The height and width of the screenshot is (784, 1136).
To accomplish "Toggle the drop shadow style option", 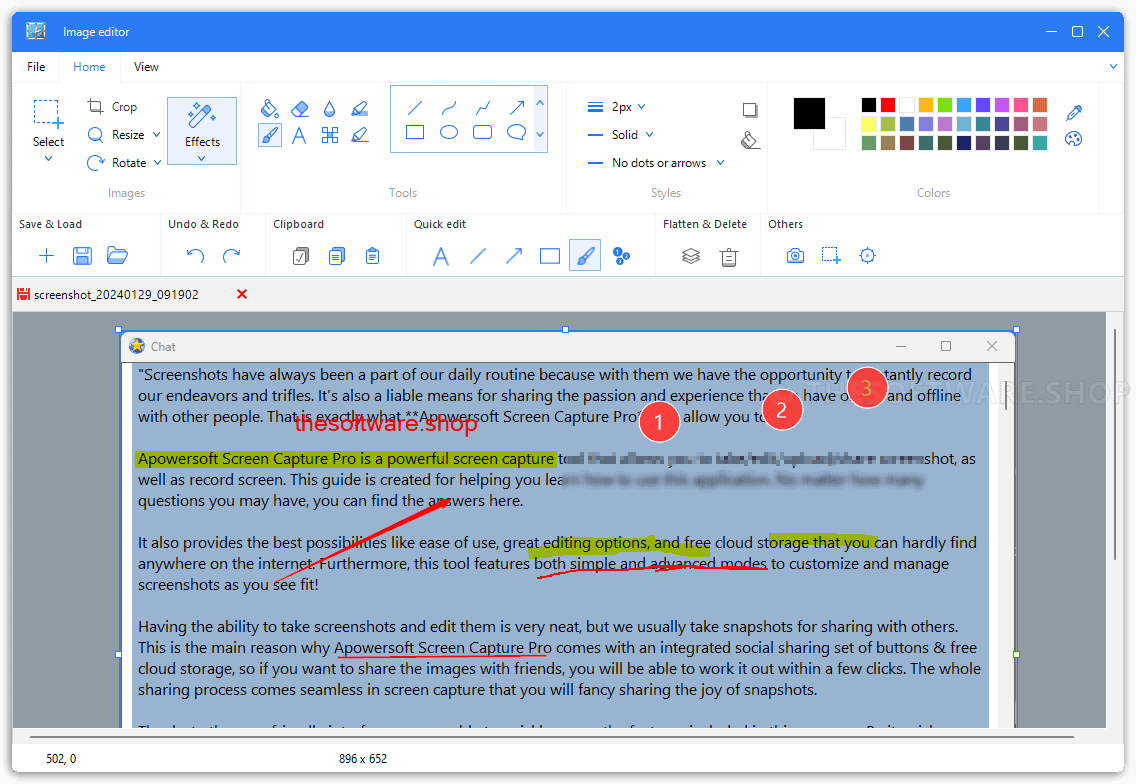I will [751, 110].
